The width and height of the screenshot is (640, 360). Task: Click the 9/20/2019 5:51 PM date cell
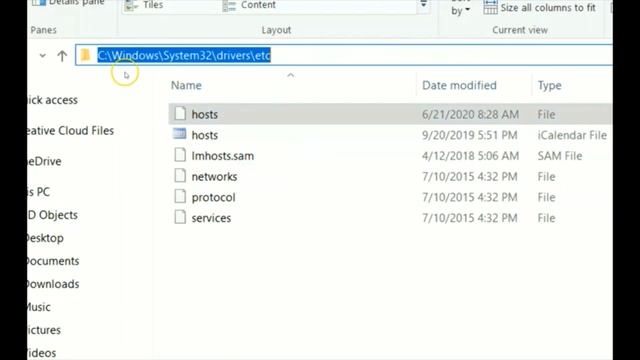[x=469, y=135]
